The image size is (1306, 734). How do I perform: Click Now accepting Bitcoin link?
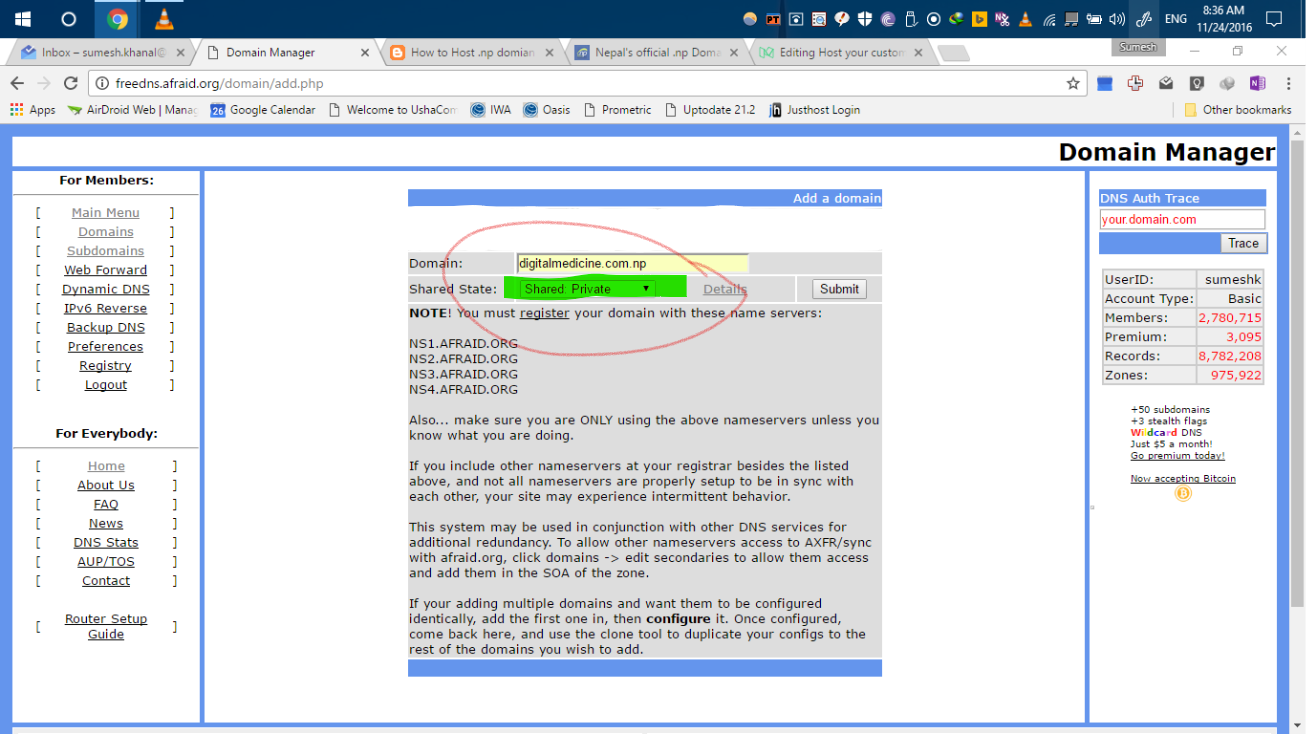click(1183, 479)
